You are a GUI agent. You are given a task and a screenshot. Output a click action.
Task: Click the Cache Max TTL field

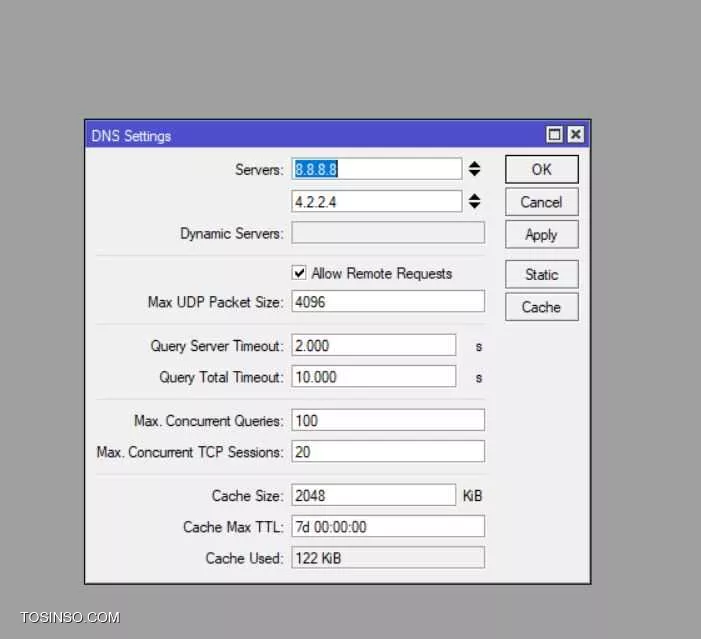pyautogui.click(x=387, y=526)
